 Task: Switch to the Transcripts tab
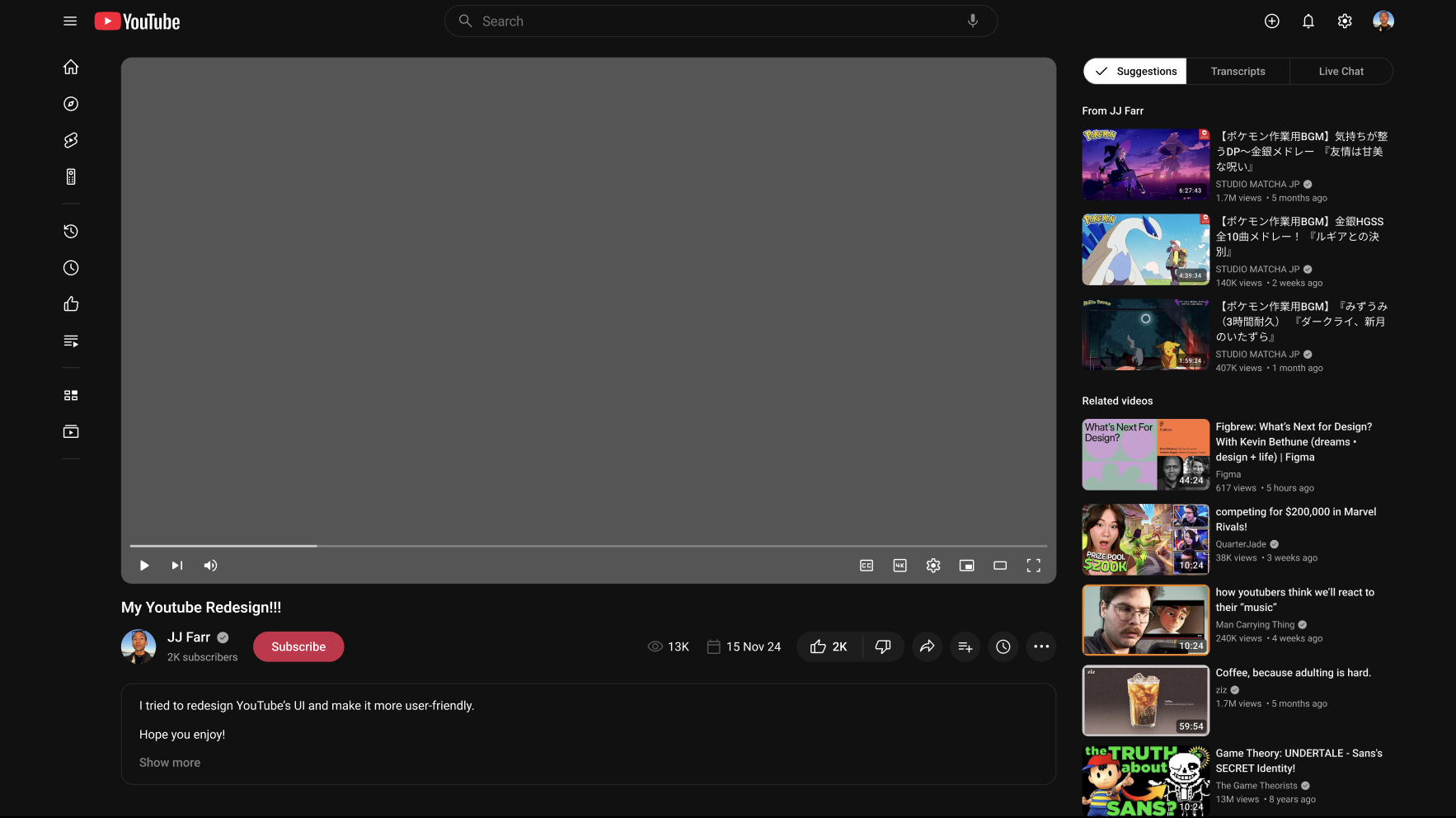pyautogui.click(x=1238, y=71)
